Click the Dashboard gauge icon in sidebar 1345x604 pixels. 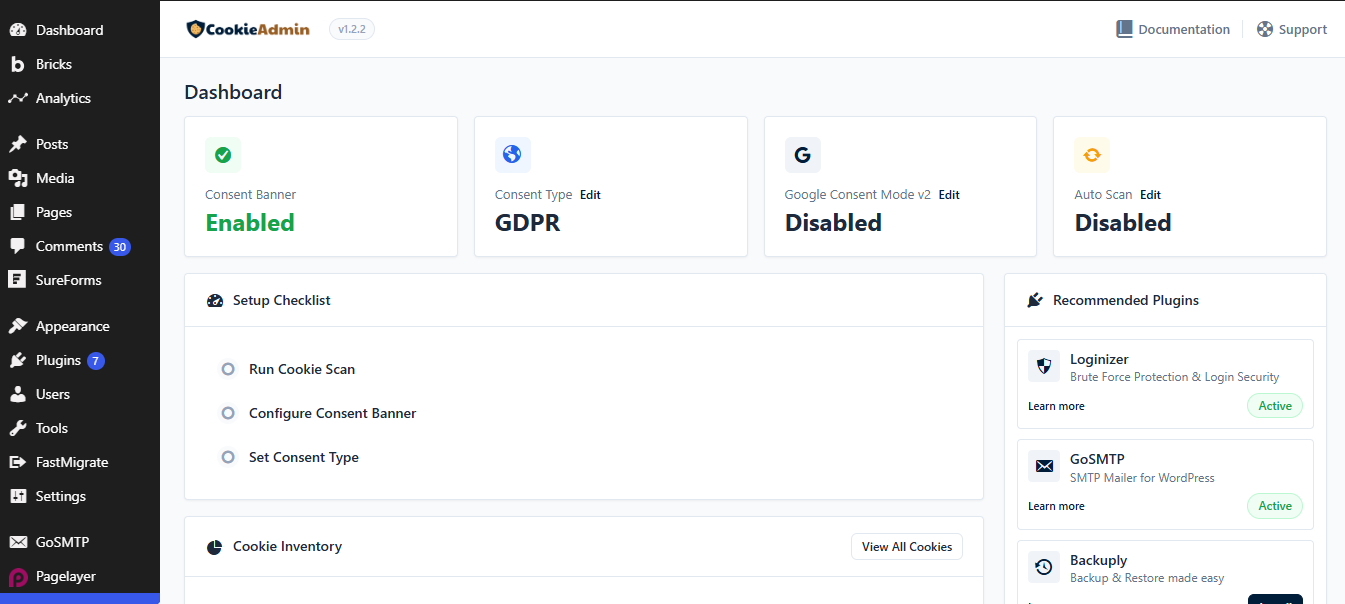pyautogui.click(x=18, y=30)
